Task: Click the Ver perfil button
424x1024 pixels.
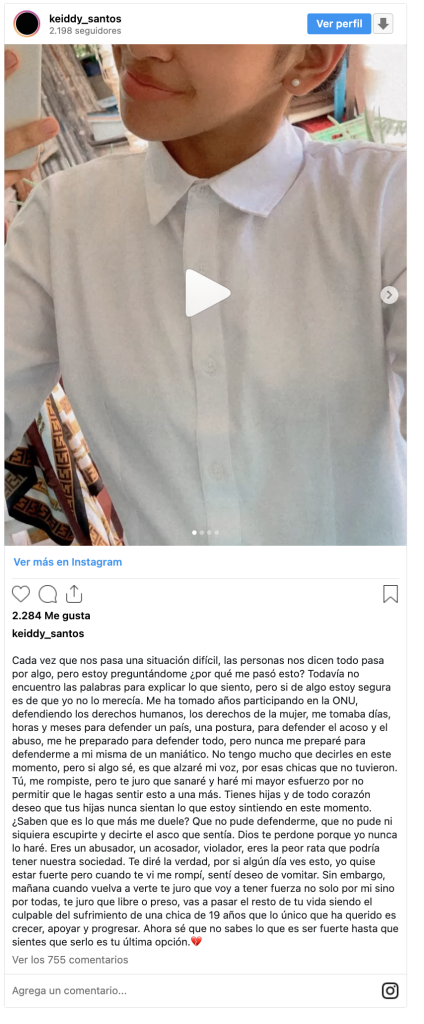Action: tap(339, 24)
